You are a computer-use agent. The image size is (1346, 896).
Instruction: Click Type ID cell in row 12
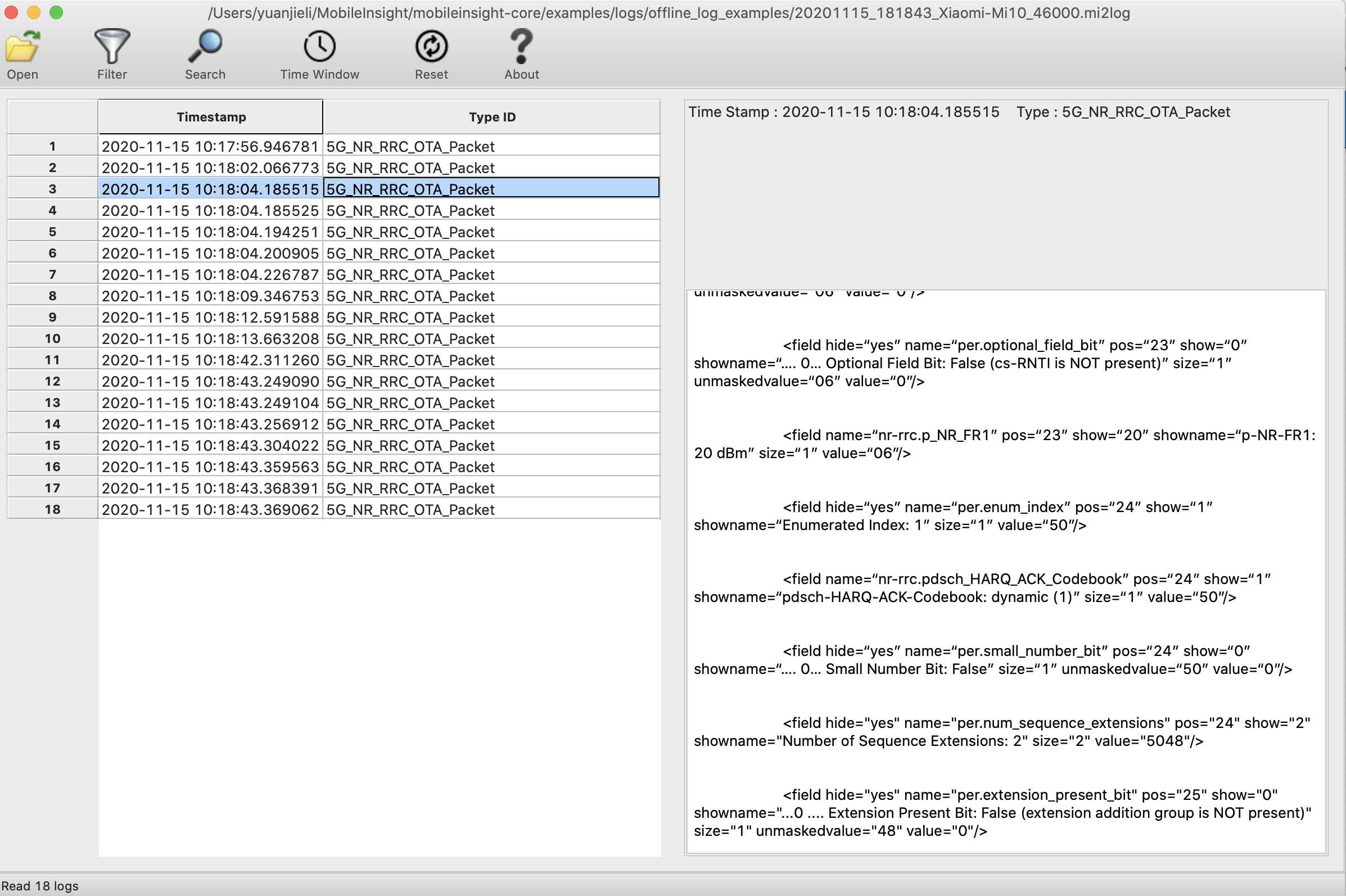click(491, 381)
